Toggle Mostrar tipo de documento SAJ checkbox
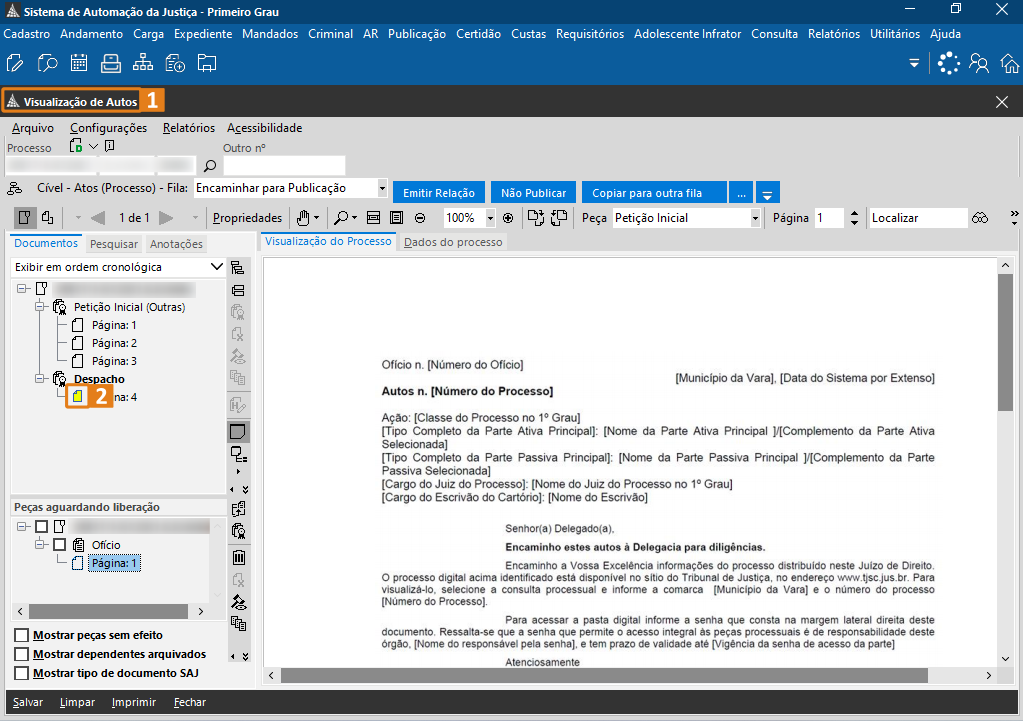Screen dimensions: 1023x721 click(x=22, y=673)
